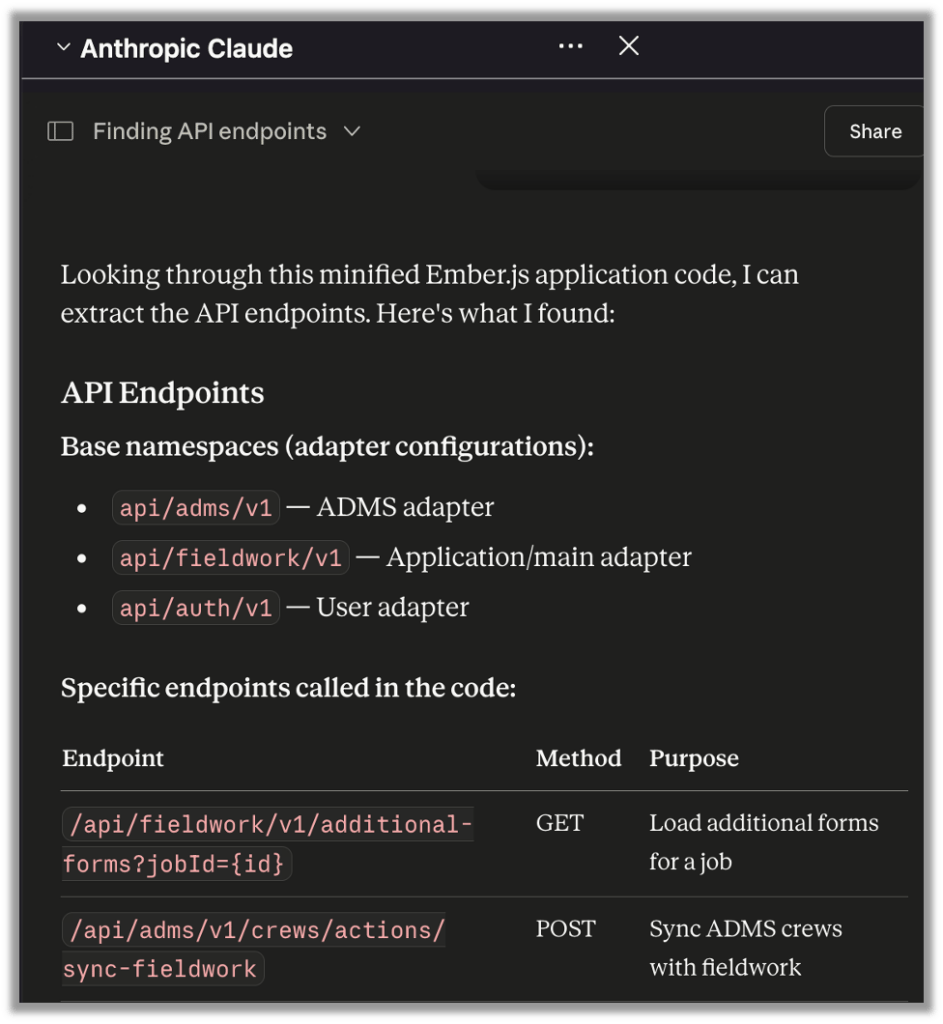Toggle the sidebar panel icon
This screenshot has width=943, height=1024.
tap(60, 131)
